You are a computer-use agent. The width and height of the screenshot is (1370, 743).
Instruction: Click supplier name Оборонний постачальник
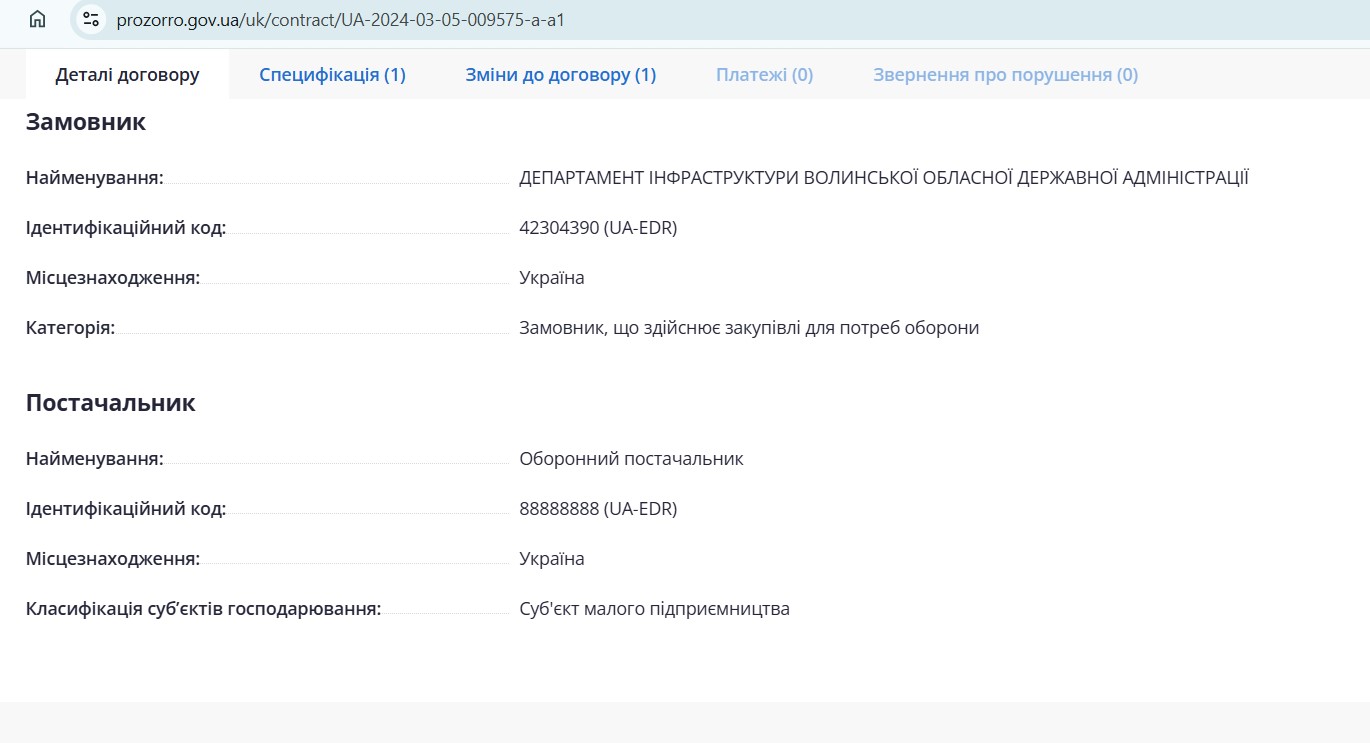(631, 459)
